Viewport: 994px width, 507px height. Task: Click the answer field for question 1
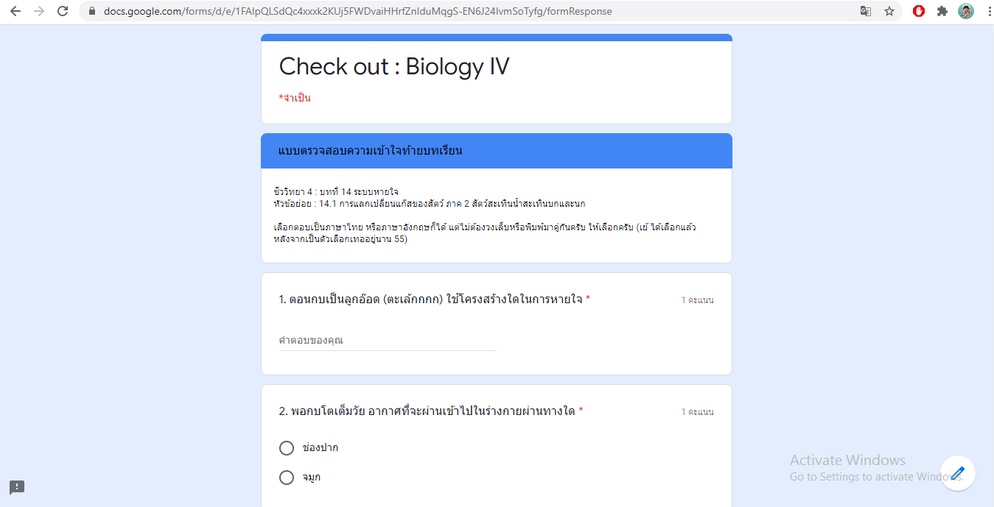(x=387, y=340)
